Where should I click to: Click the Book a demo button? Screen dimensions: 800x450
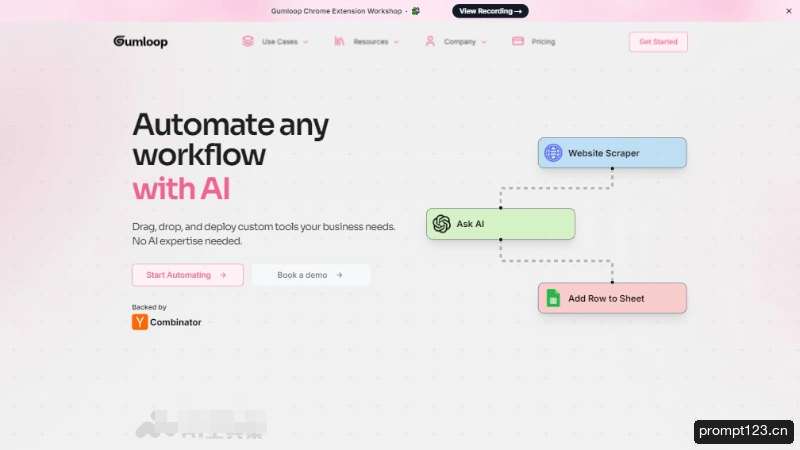311,275
